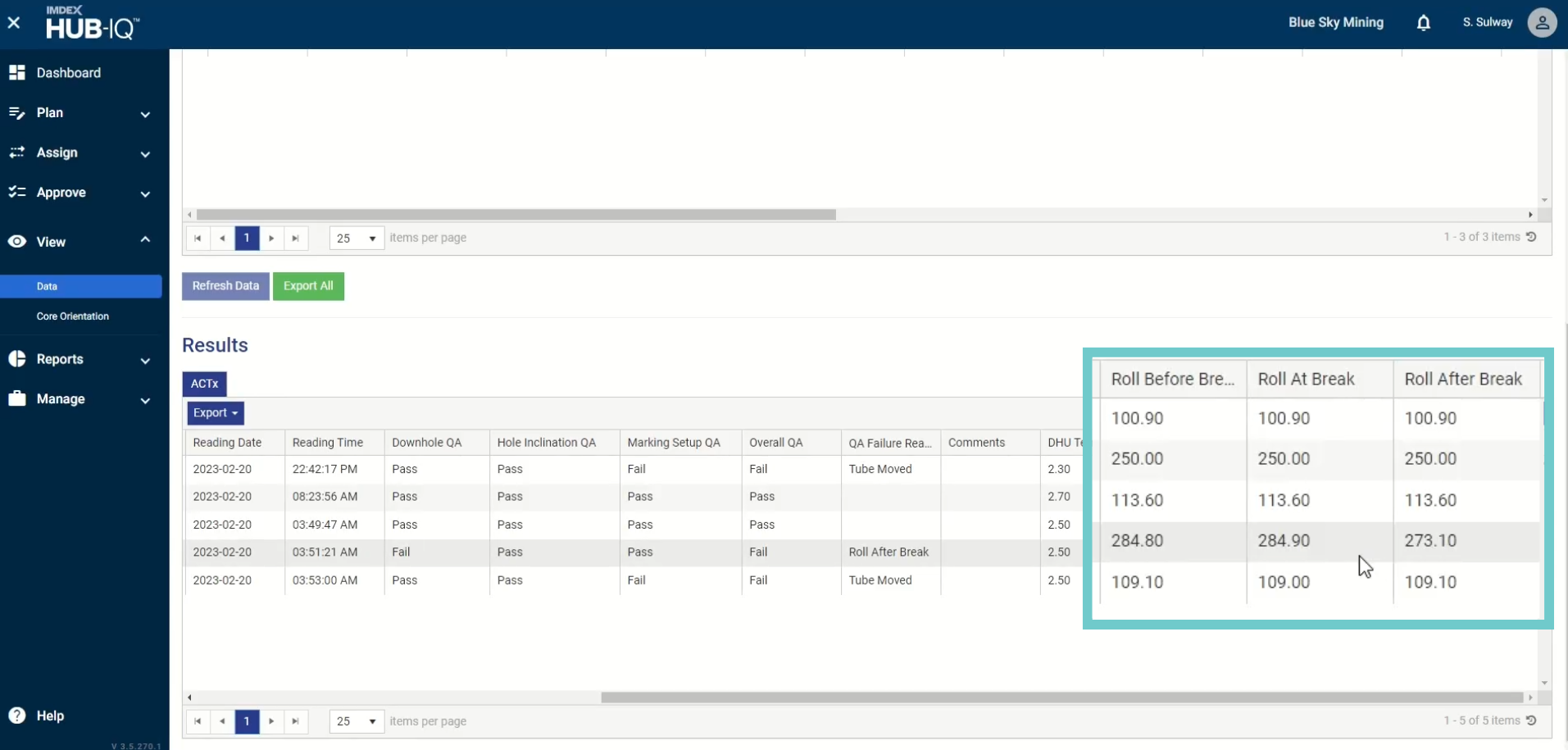Go to previous page in results pager

click(222, 721)
